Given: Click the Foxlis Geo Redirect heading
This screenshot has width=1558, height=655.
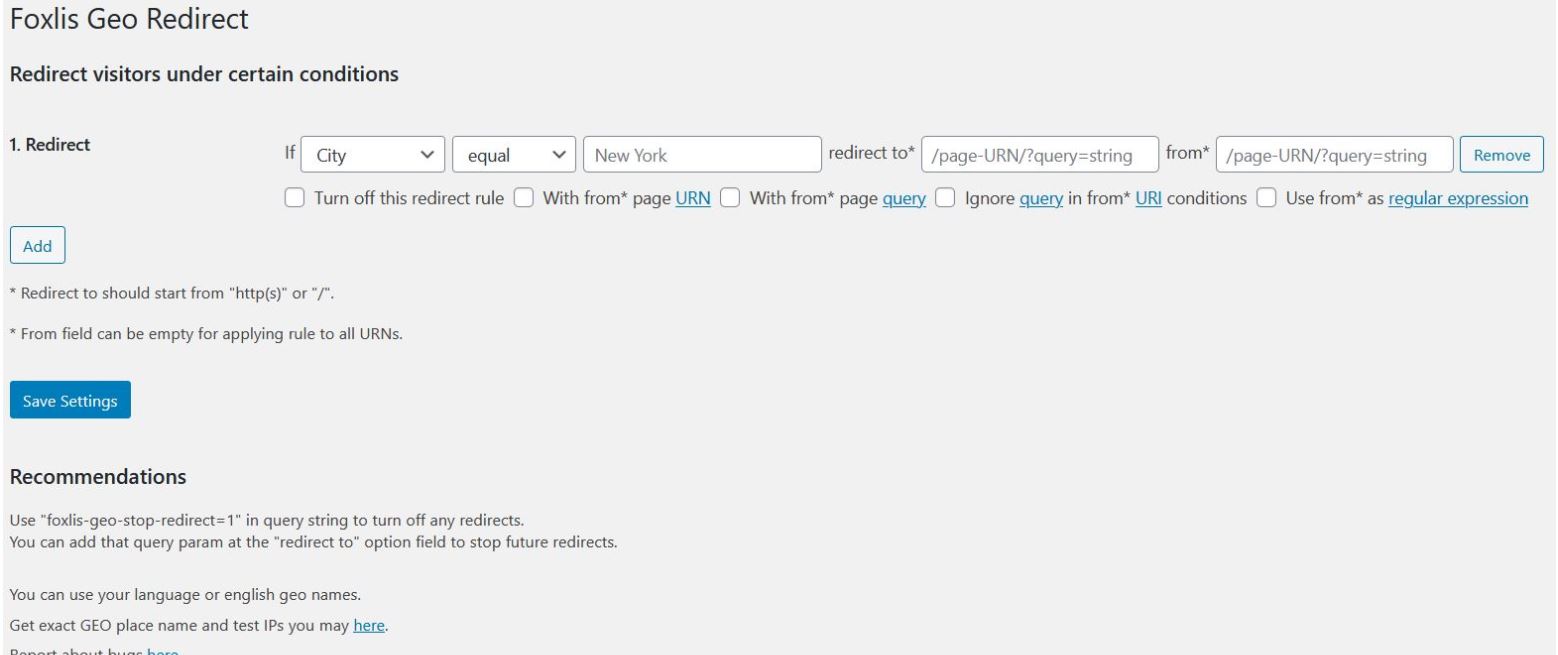Looking at the screenshot, I should coord(129,19).
